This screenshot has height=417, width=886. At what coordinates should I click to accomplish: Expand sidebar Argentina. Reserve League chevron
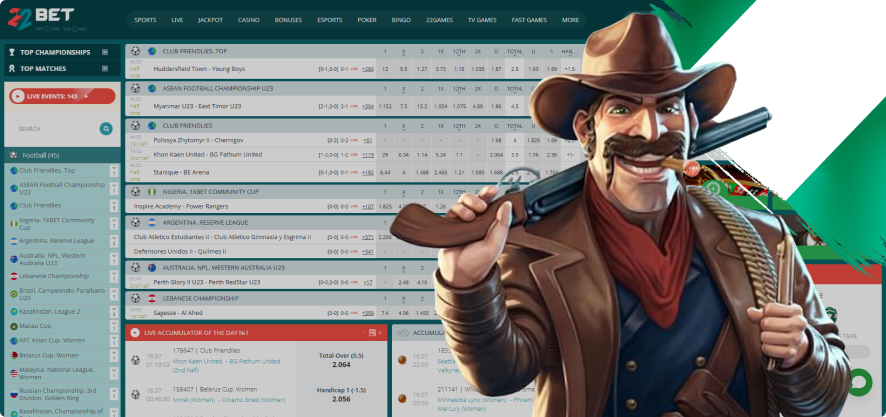click(114, 241)
